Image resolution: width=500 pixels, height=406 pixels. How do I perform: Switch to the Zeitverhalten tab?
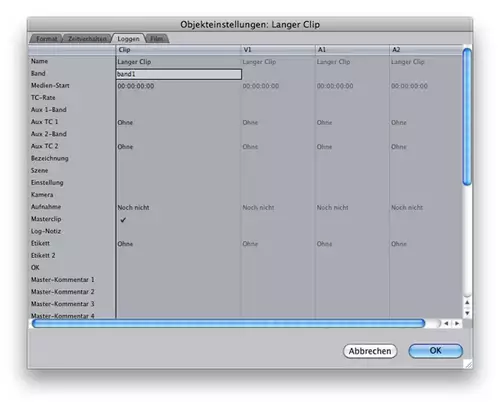87,39
